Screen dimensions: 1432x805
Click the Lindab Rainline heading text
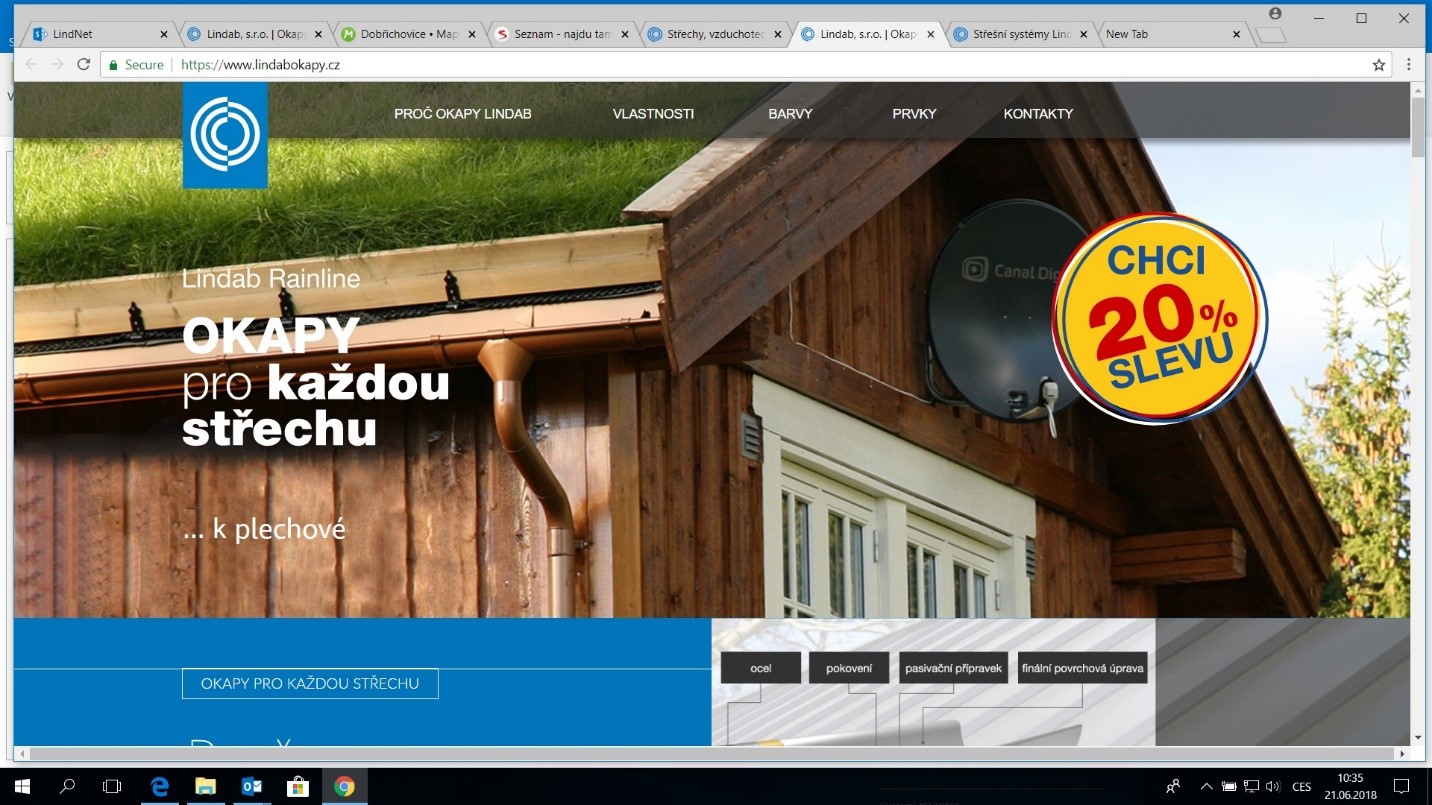point(271,278)
